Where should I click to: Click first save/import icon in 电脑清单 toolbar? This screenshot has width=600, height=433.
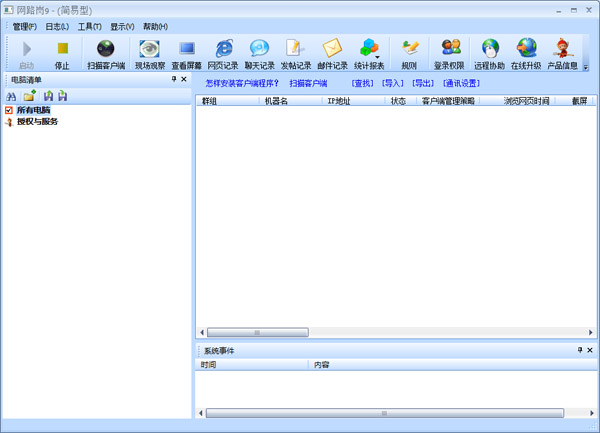point(48,96)
